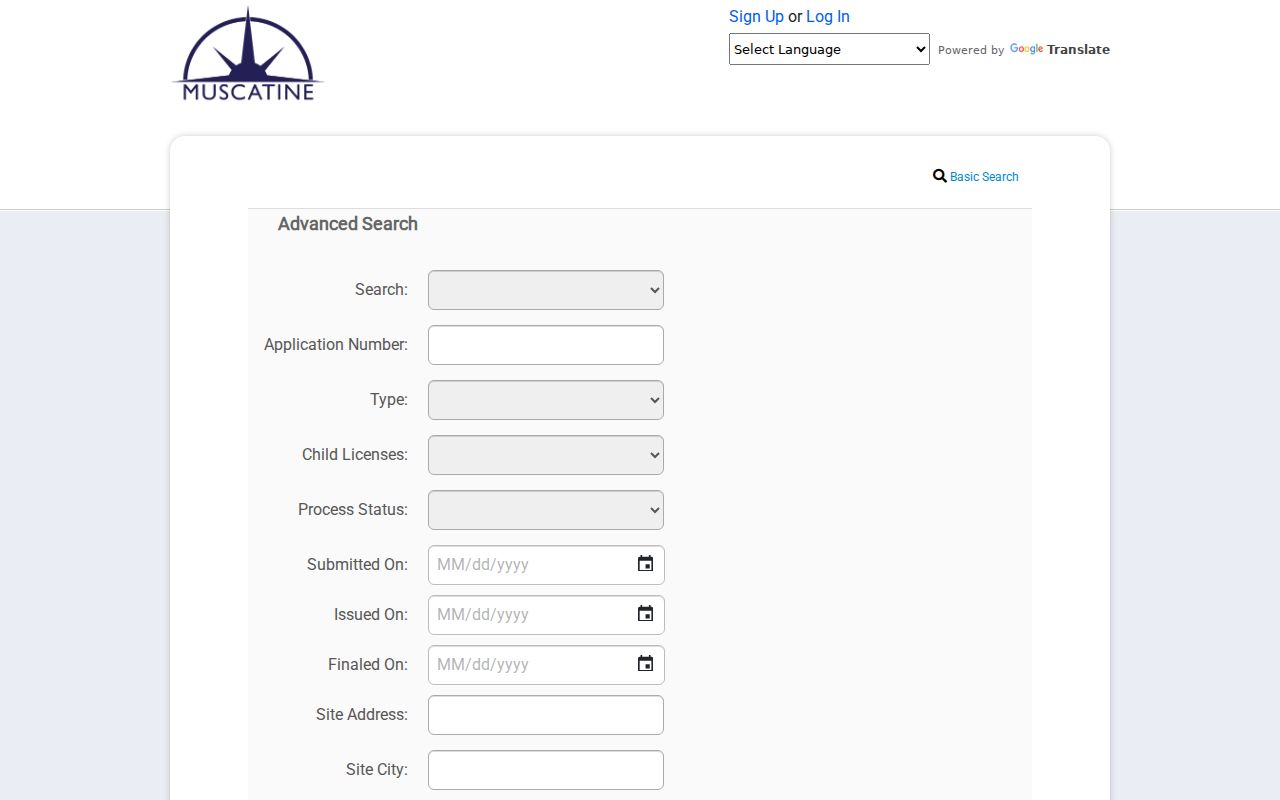Open the Select Language dropdown

click(829, 49)
